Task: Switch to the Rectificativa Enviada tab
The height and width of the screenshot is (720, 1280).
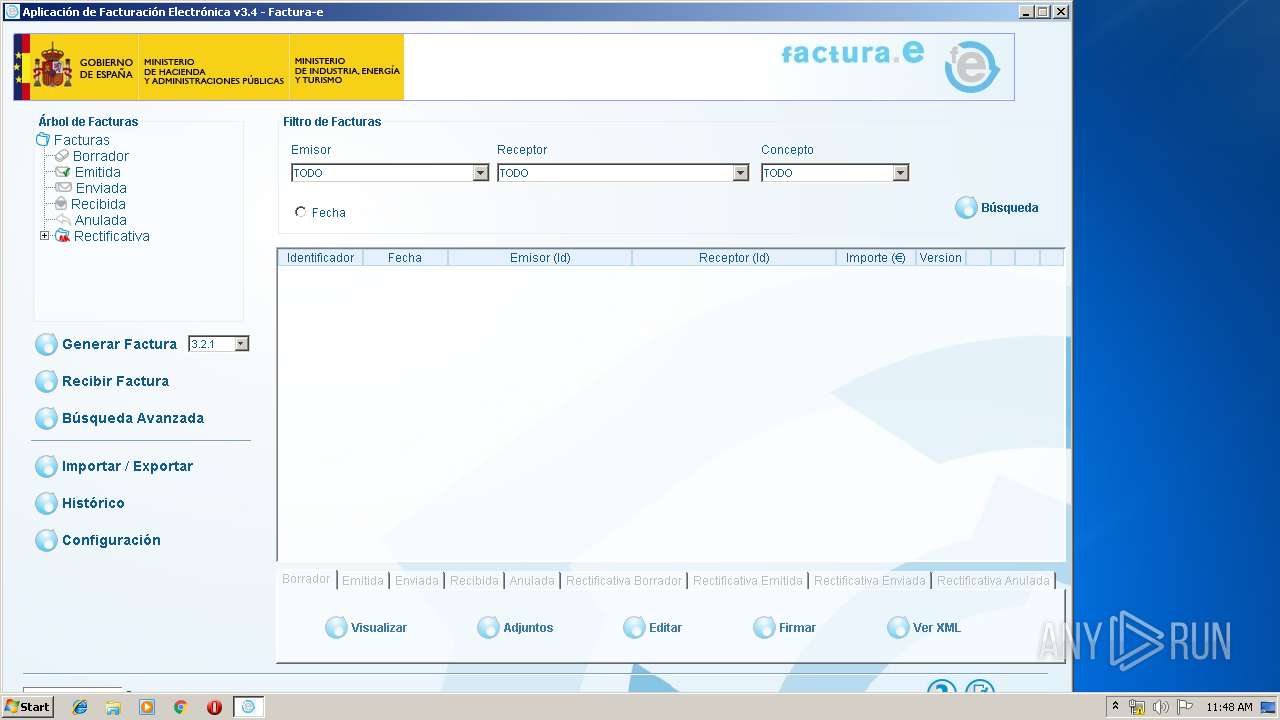Action: tap(870, 580)
